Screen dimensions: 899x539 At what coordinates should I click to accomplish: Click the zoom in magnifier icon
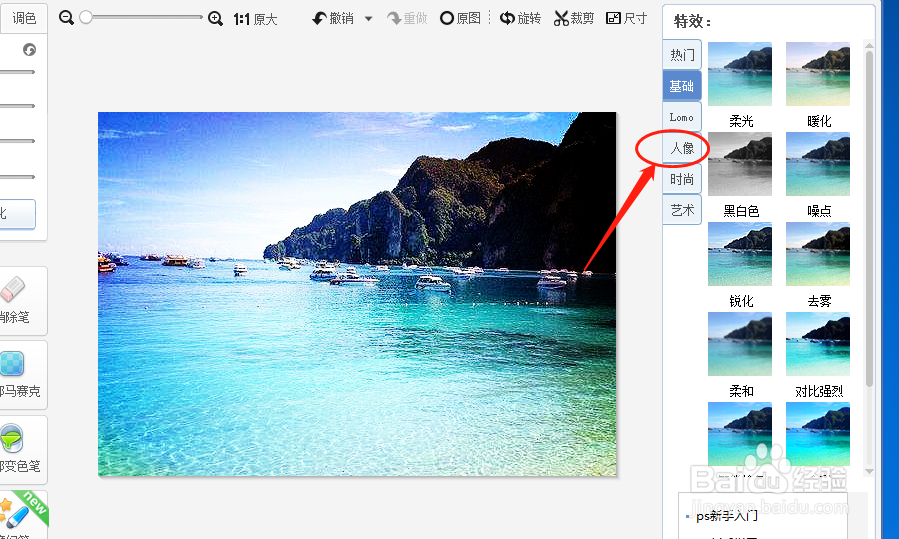[215, 18]
